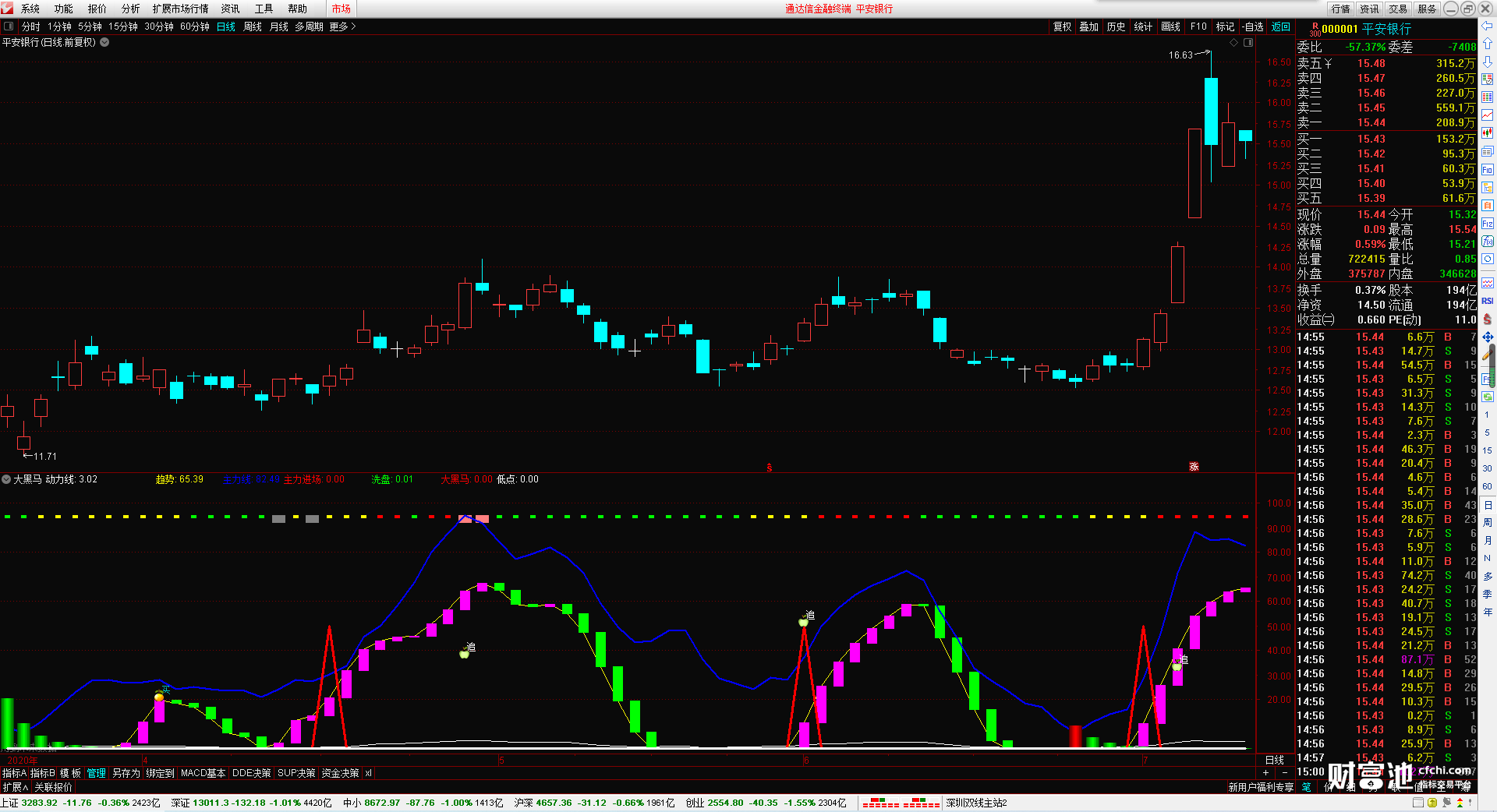Open the 工具 menu
The height and width of the screenshot is (812, 1497).
tap(264, 9)
